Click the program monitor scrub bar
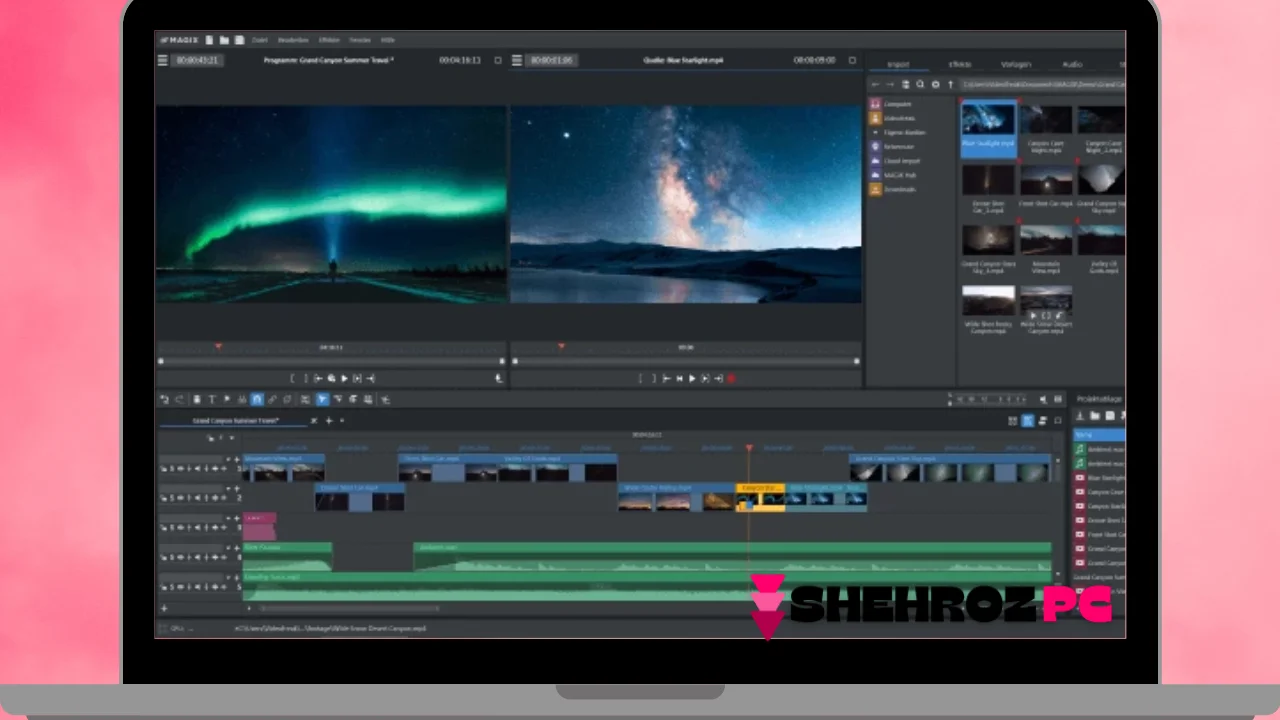Screen dimensions: 1280x720 331,361
